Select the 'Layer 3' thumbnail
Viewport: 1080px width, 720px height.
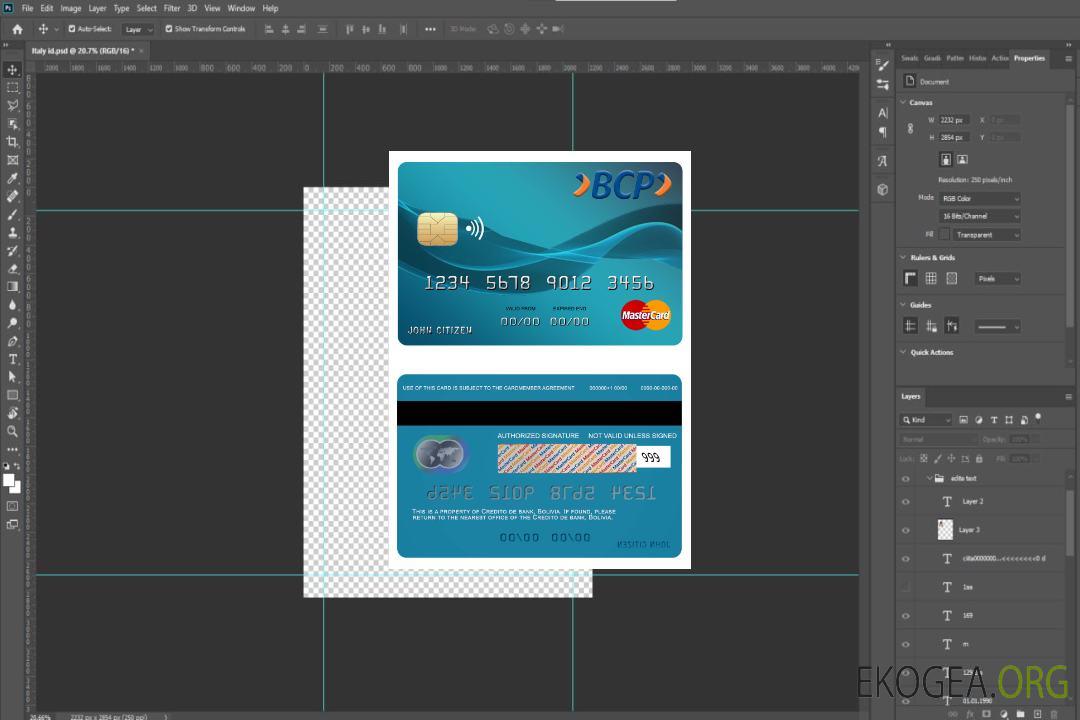pyautogui.click(x=945, y=530)
